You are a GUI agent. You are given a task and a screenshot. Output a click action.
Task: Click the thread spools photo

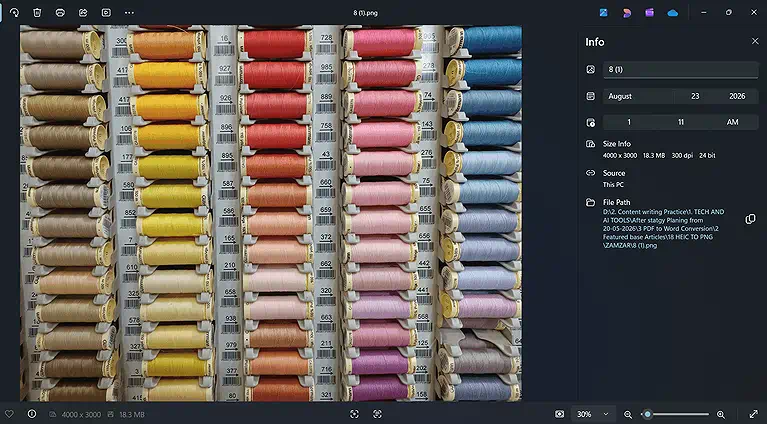(271, 213)
